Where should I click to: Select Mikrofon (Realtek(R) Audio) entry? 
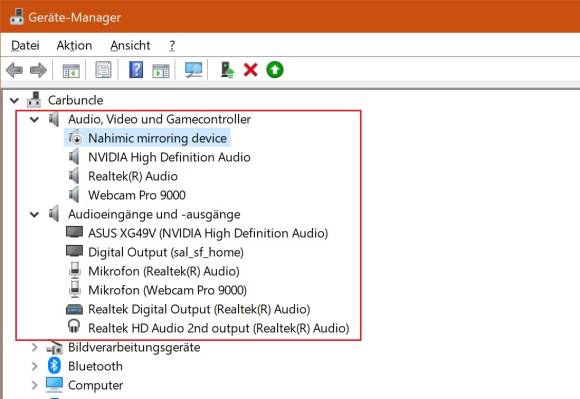(163, 271)
